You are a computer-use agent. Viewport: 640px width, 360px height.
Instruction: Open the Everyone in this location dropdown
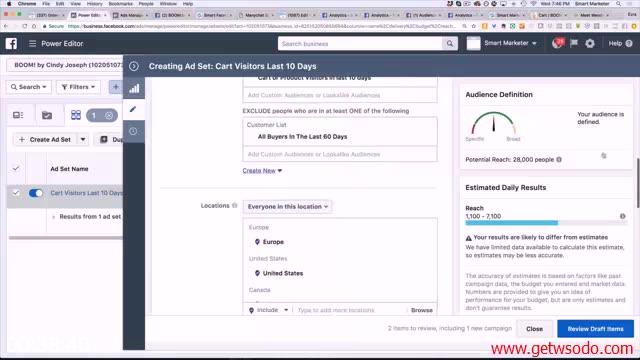click(287, 207)
